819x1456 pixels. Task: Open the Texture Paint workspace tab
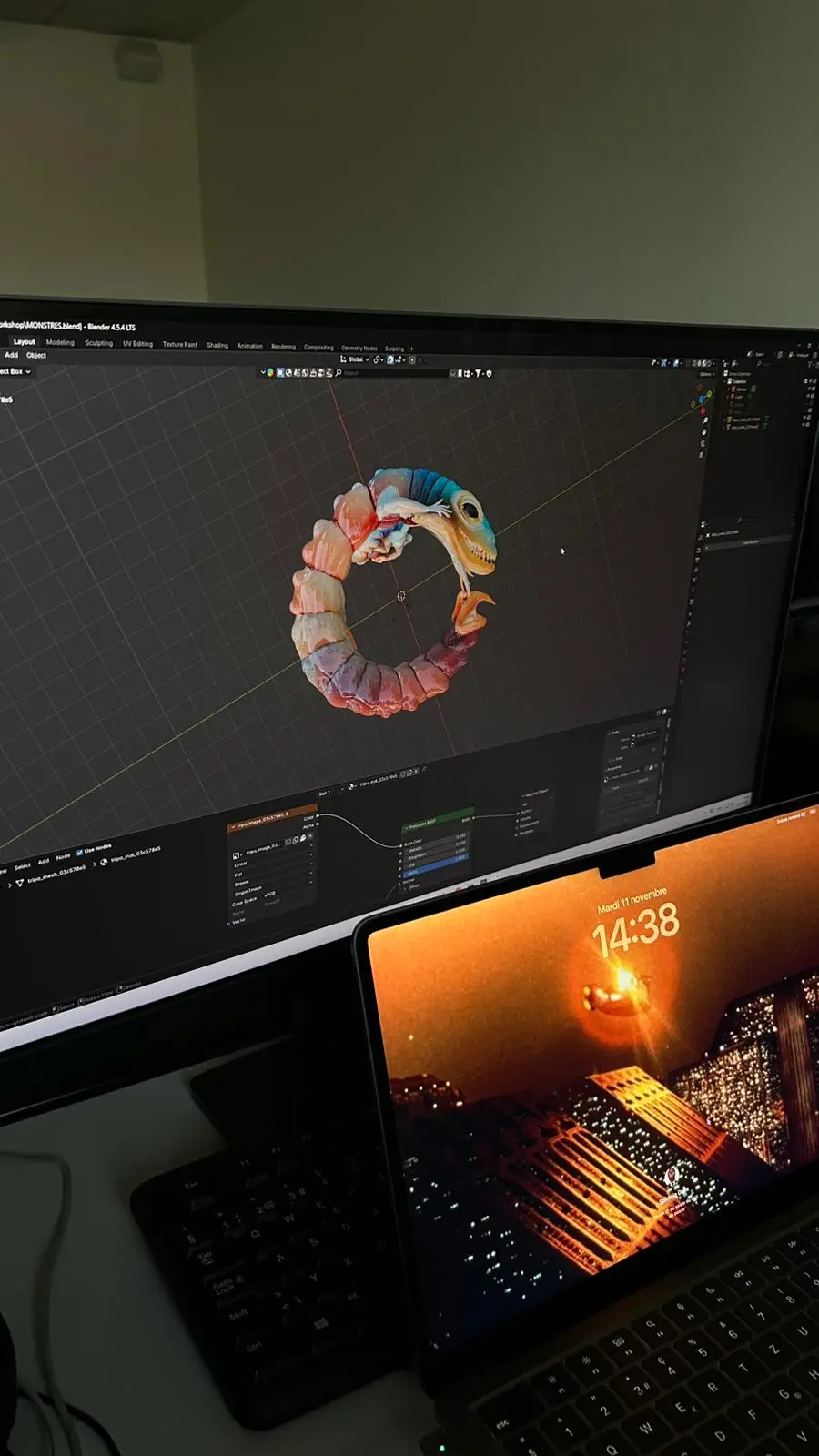point(179,344)
